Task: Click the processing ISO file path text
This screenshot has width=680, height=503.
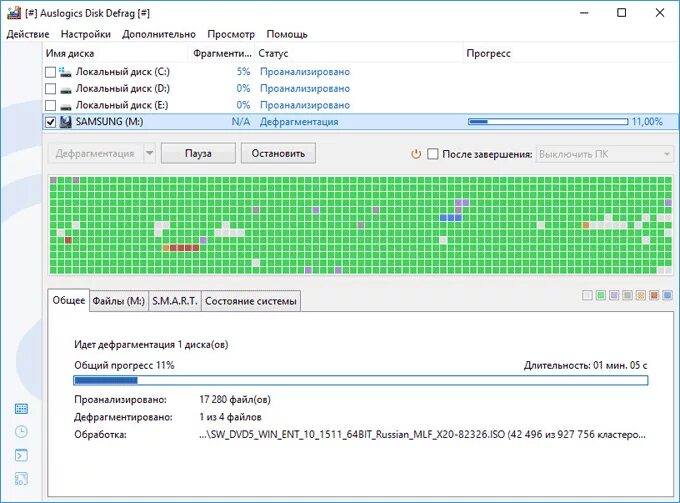Action: pyautogui.click(x=422, y=434)
